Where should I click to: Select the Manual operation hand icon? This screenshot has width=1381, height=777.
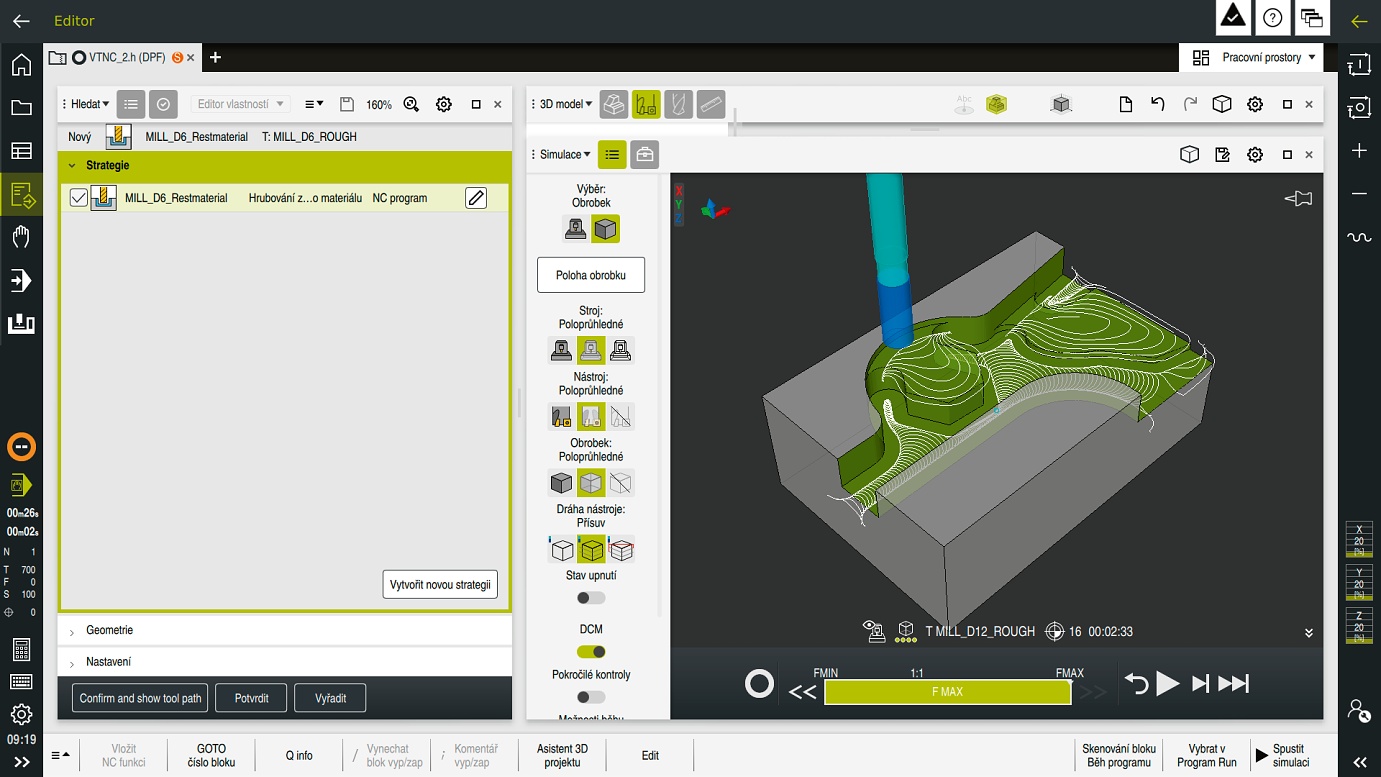pos(21,237)
